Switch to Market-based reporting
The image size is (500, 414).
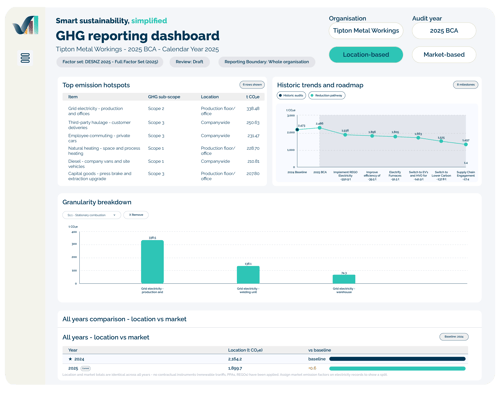(x=444, y=55)
